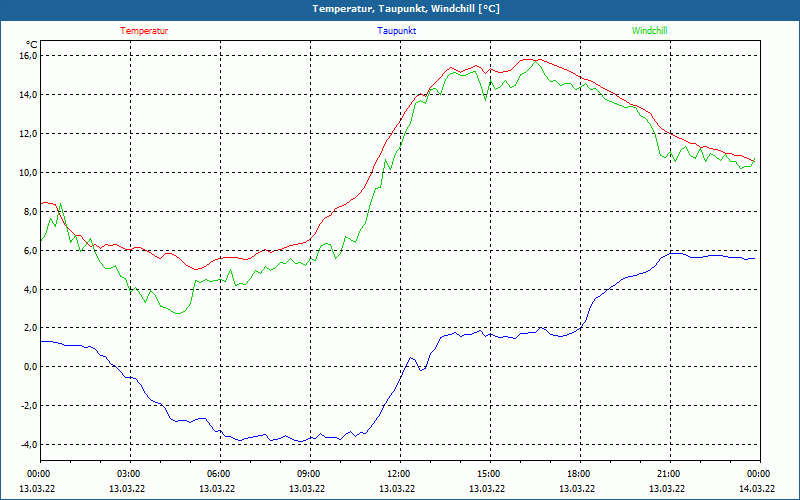Image resolution: width=800 pixels, height=500 pixels.
Task: Click the 8,0 y-axis value
Action: click(30, 211)
